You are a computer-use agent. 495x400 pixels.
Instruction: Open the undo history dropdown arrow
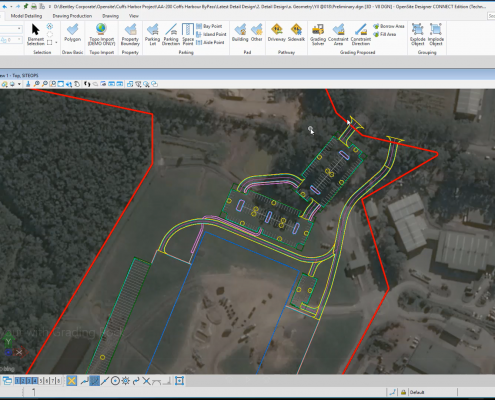pos(11,6)
